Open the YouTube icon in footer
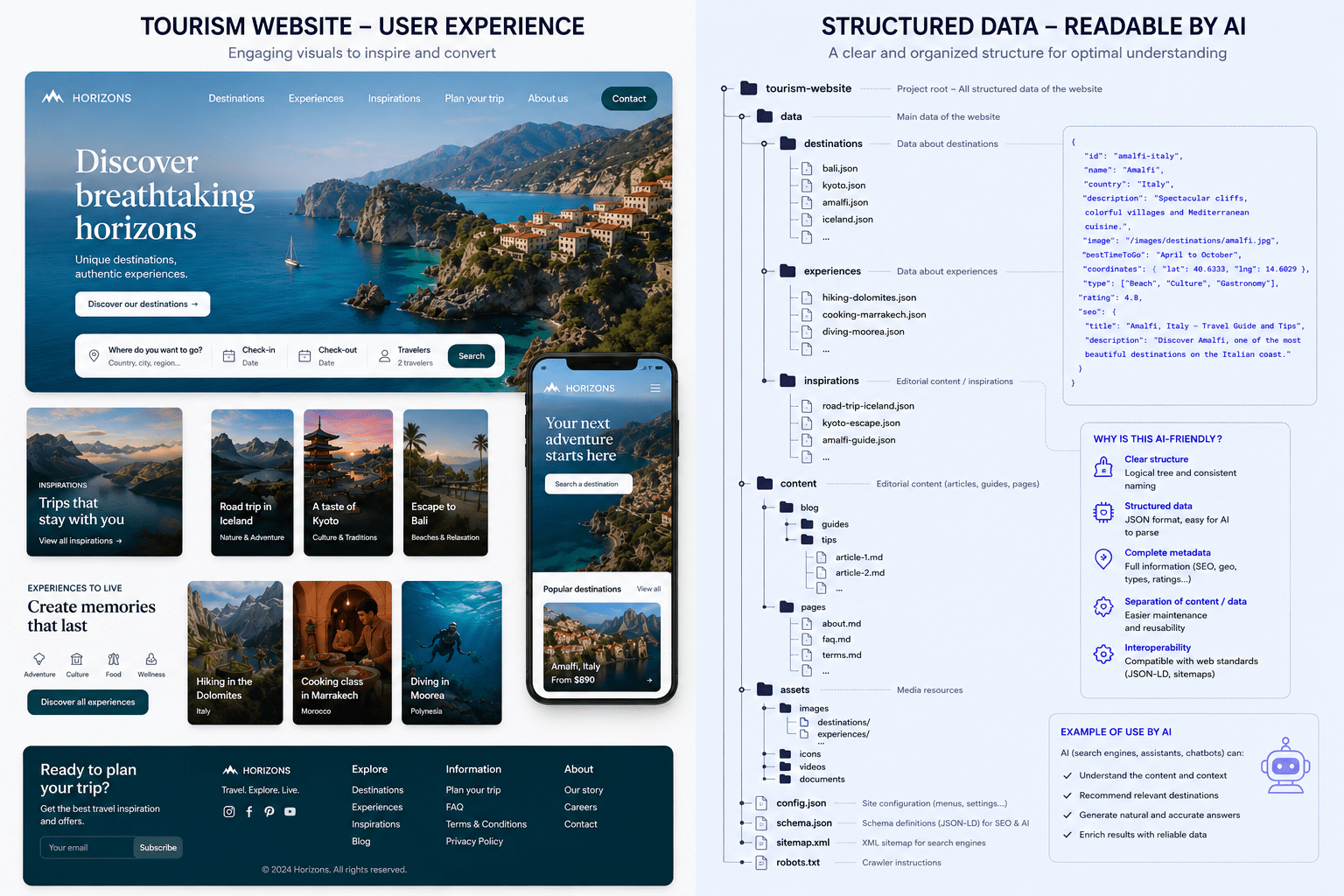Screen dimensions: 1344x896 [290, 812]
